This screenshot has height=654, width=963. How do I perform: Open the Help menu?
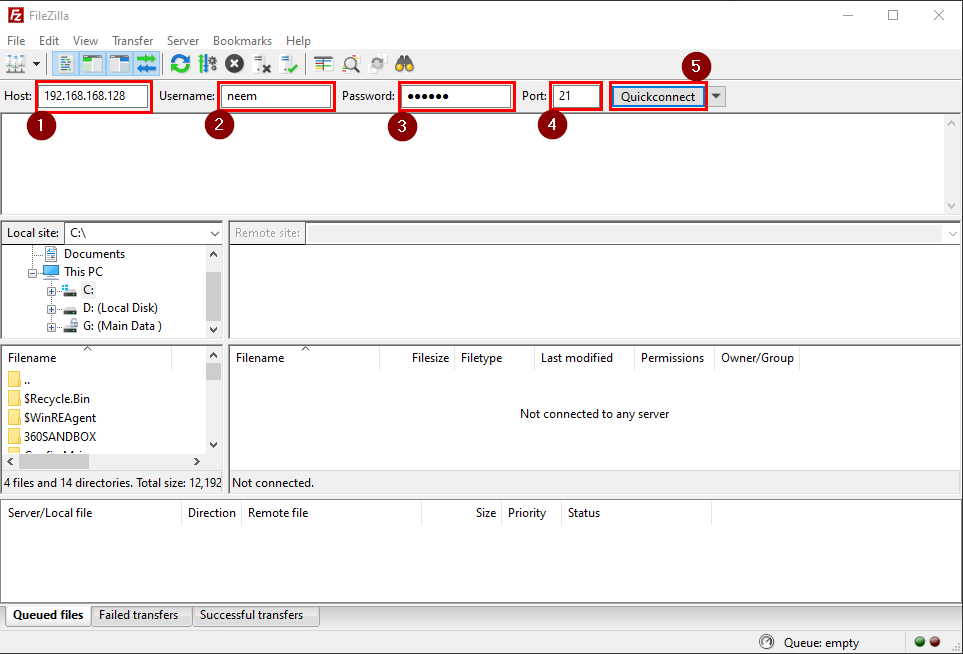pyautogui.click(x=298, y=41)
